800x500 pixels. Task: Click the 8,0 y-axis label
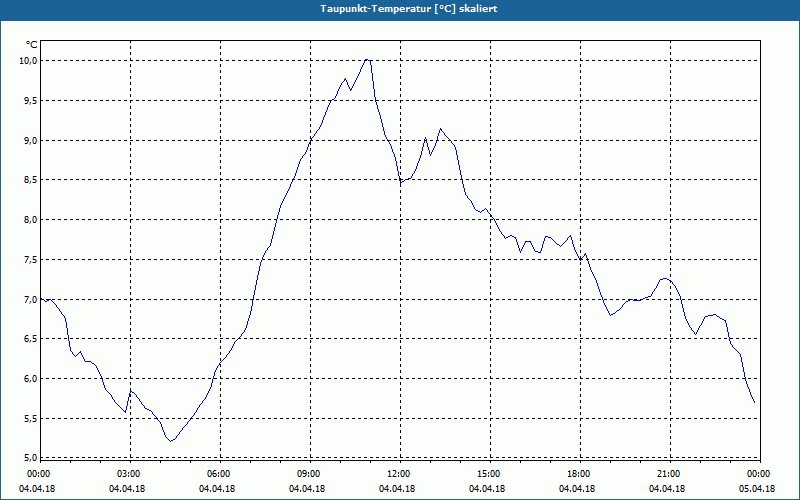click(x=30, y=220)
